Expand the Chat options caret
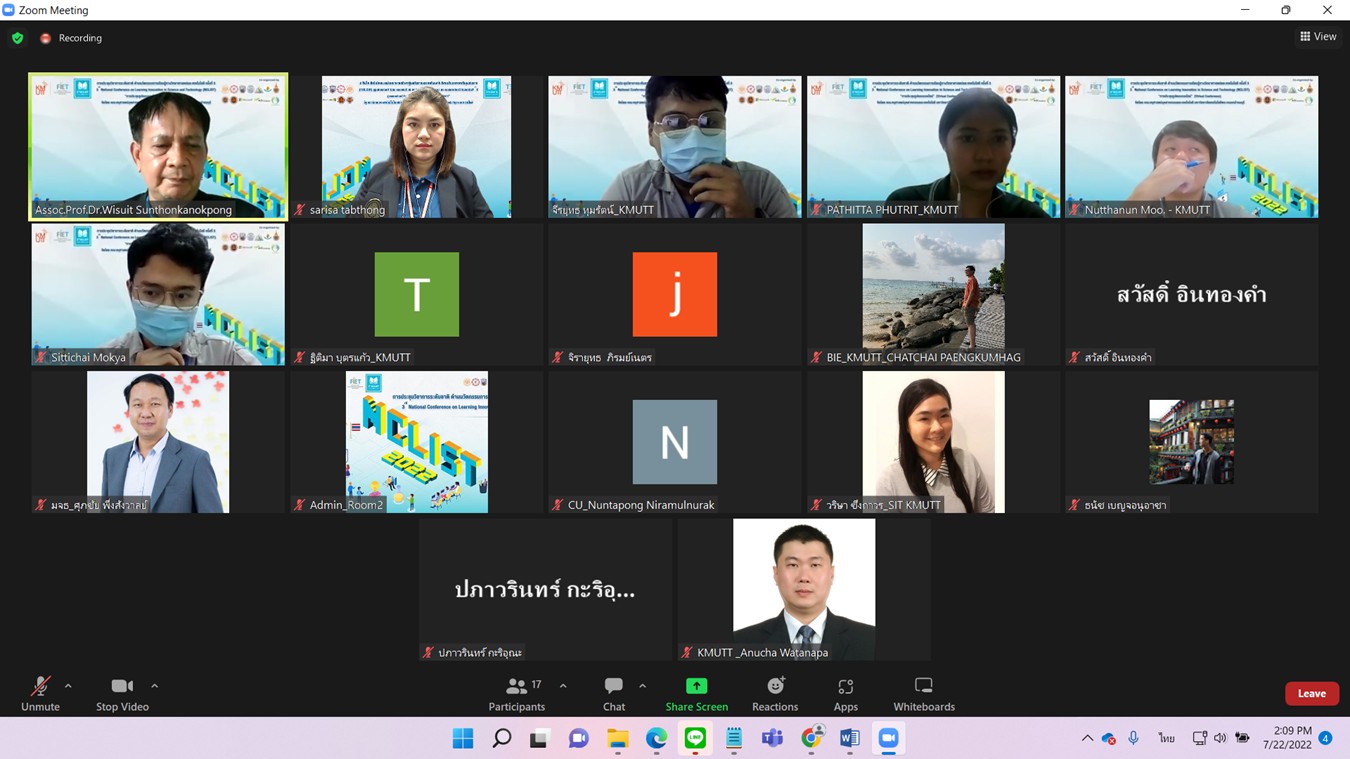Image resolution: width=1350 pixels, height=759 pixels. [642, 686]
